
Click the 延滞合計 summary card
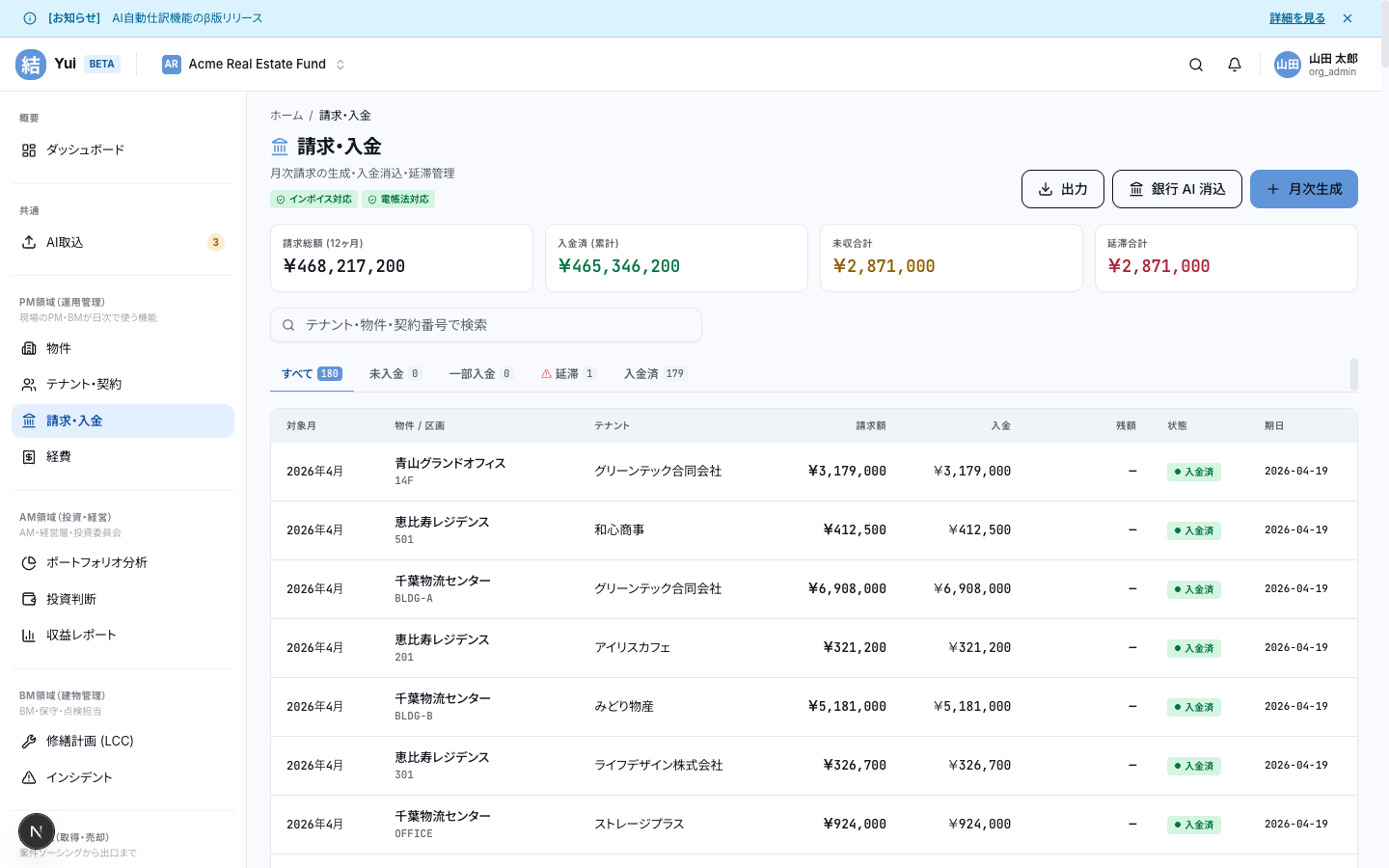pyautogui.click(x=1226, y=258)
